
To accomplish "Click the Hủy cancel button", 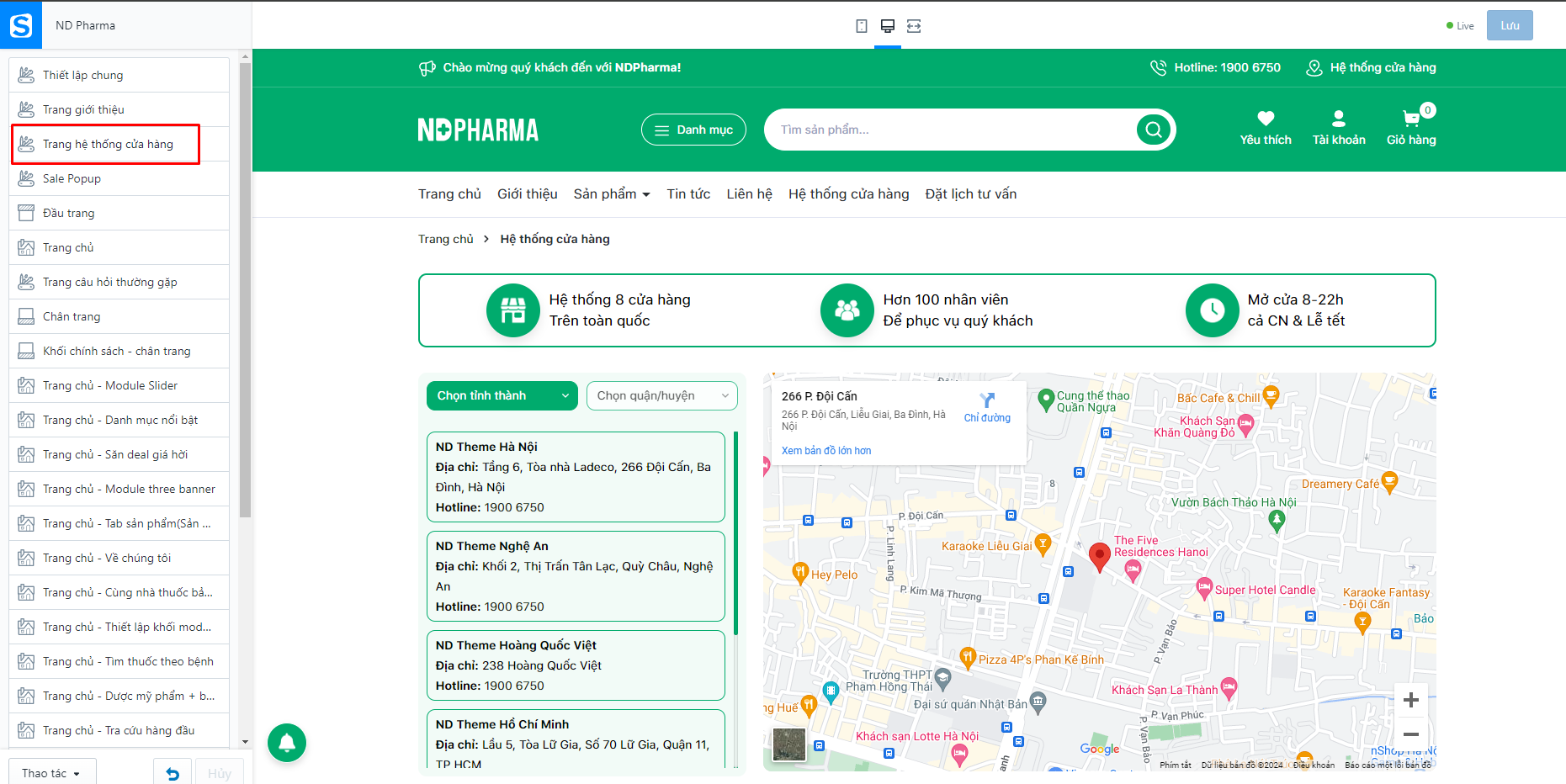I will [x=220, y=773].
